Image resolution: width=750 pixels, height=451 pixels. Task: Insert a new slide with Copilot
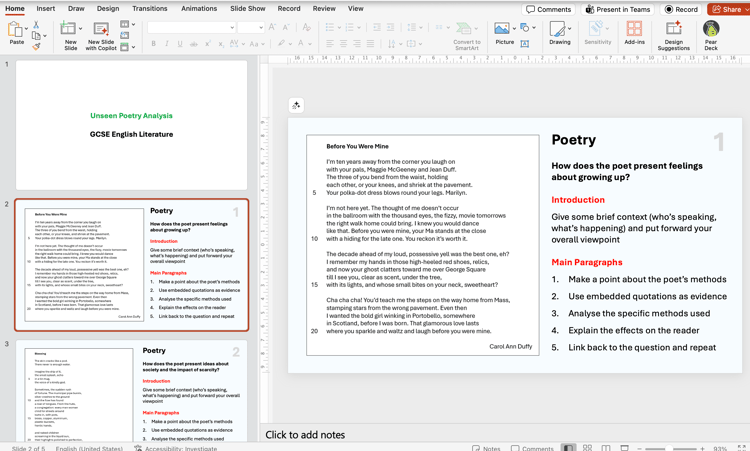tap(101, 29)
